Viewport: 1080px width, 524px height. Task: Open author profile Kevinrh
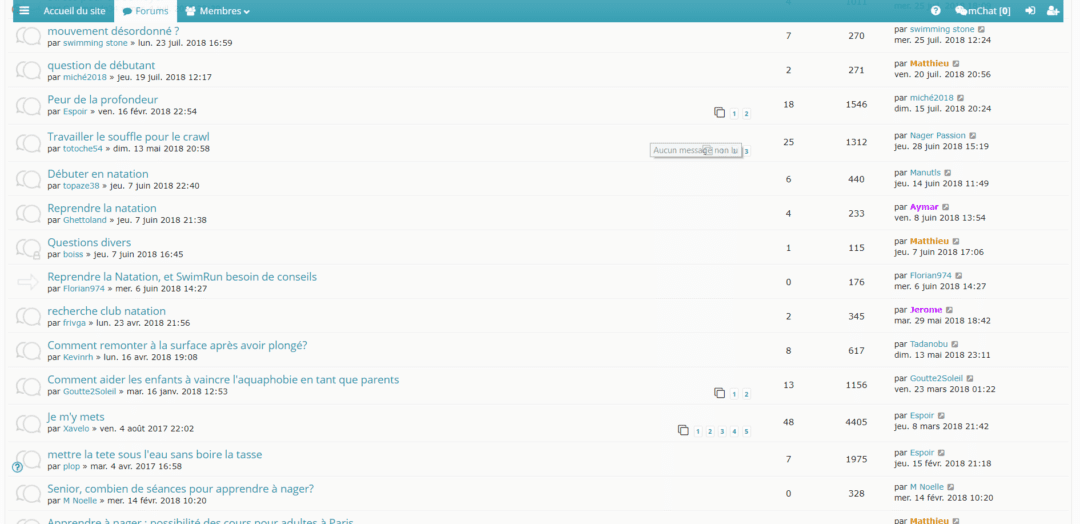pos(78,357)
